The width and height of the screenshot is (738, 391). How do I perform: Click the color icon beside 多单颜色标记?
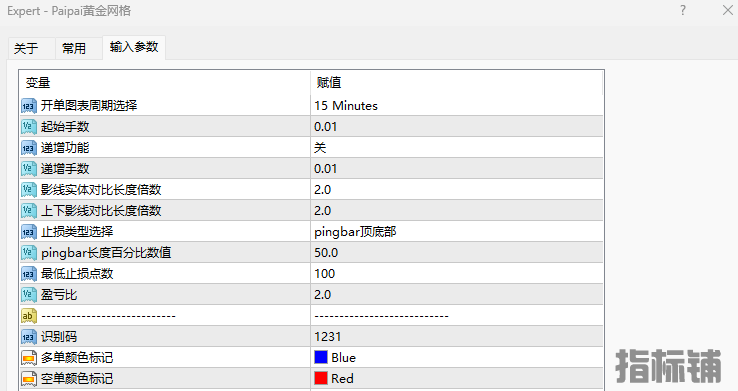29,358
